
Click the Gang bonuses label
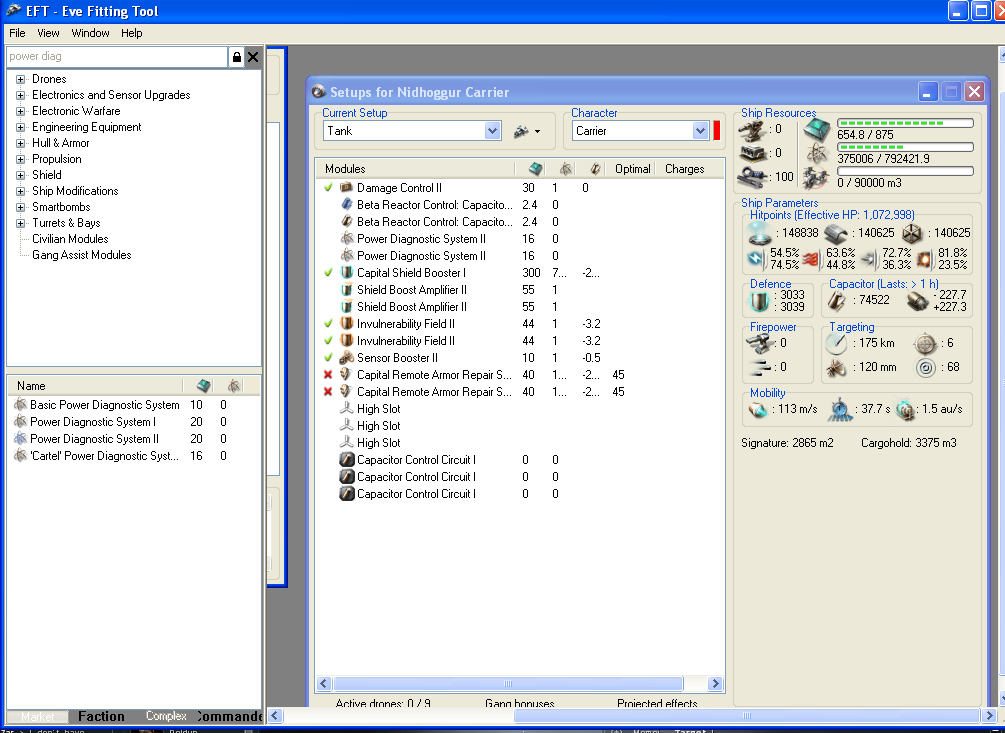click(520, 704)
